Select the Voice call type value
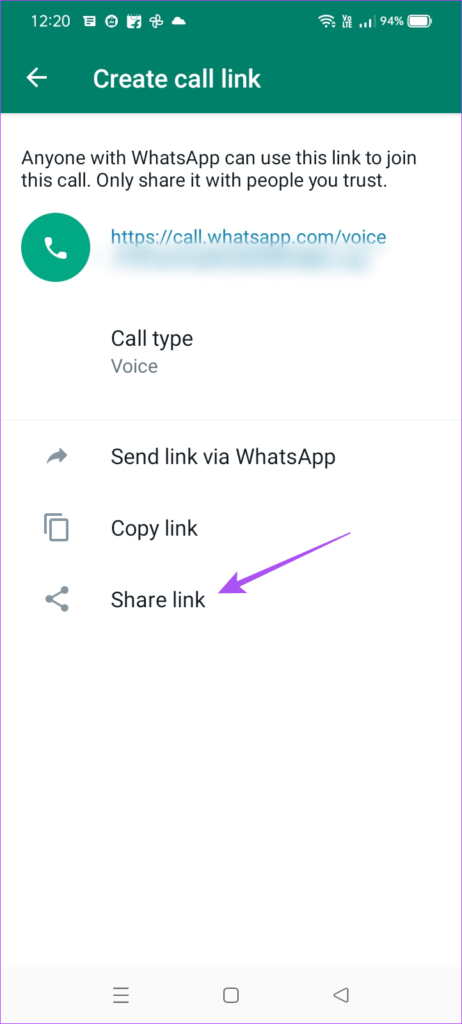This screenshot has height=1024, width=462. pyautogui.click(x=134, y=366)
